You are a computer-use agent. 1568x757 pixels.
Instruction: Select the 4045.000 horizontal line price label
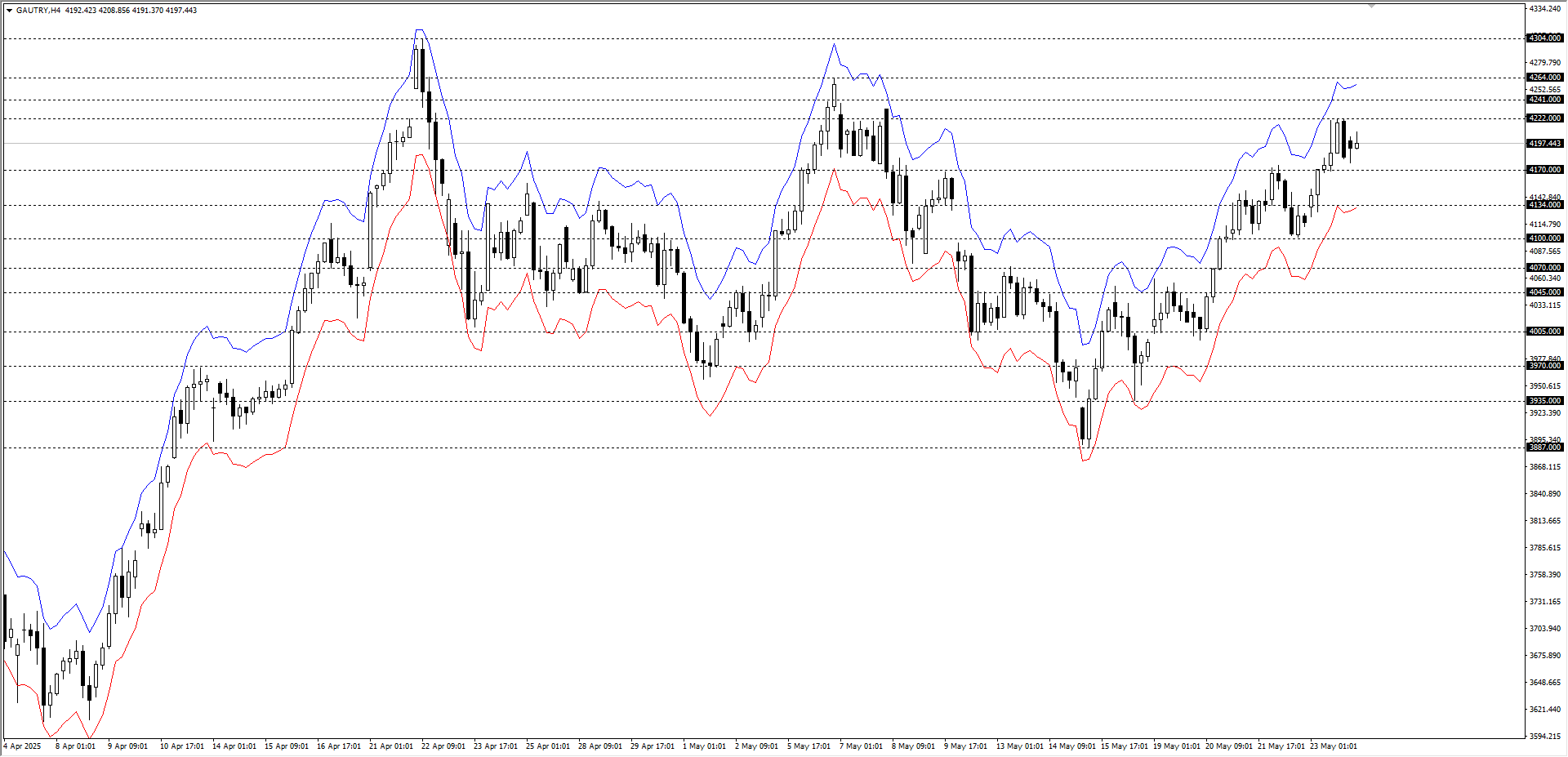tap(1544, 292)
